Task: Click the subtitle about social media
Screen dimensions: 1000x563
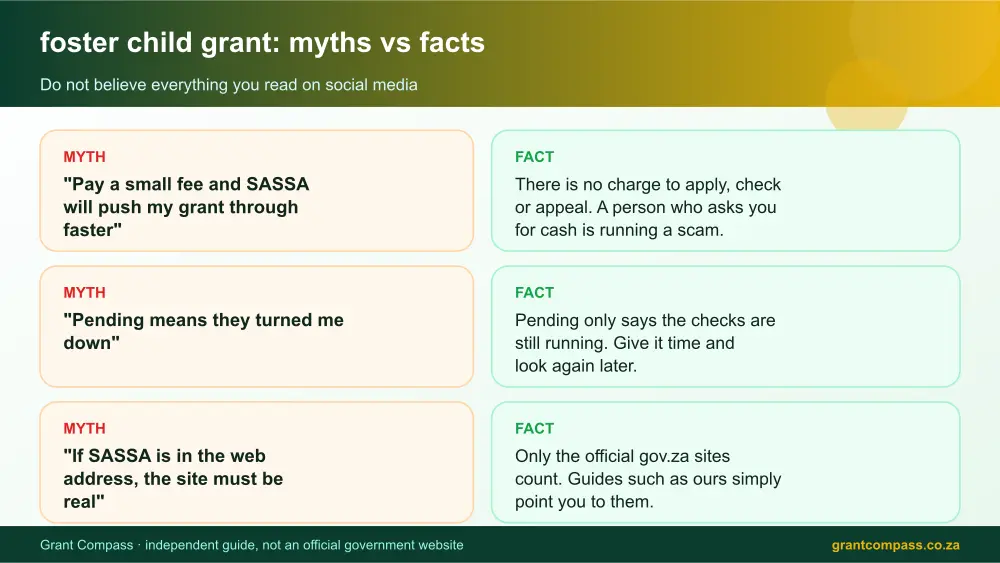Action: point(228,85)
